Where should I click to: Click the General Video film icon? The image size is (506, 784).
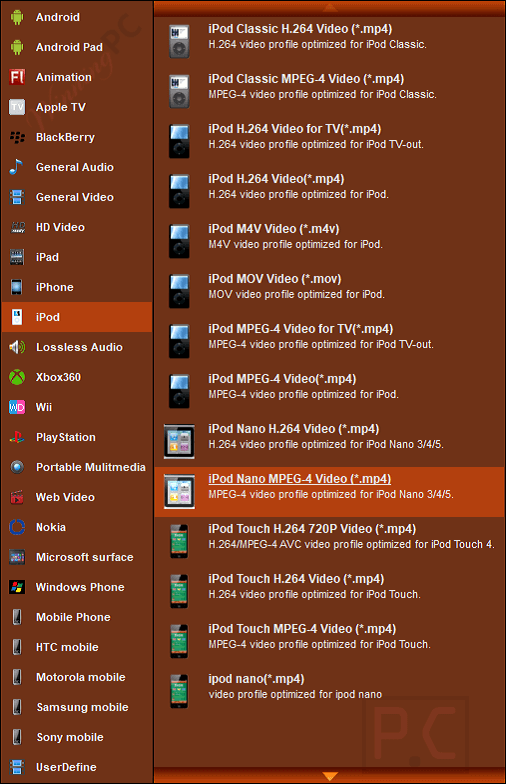17,197
